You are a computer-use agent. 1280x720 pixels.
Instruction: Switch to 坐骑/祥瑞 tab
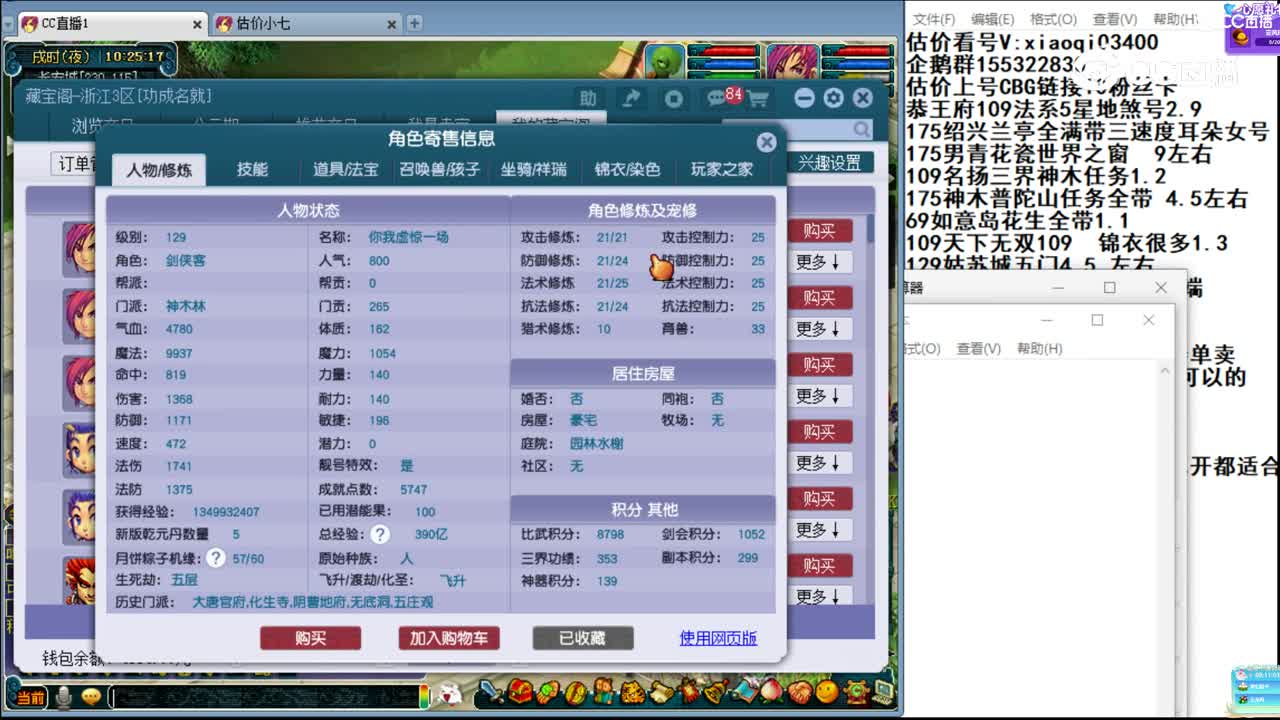[533, 170]
